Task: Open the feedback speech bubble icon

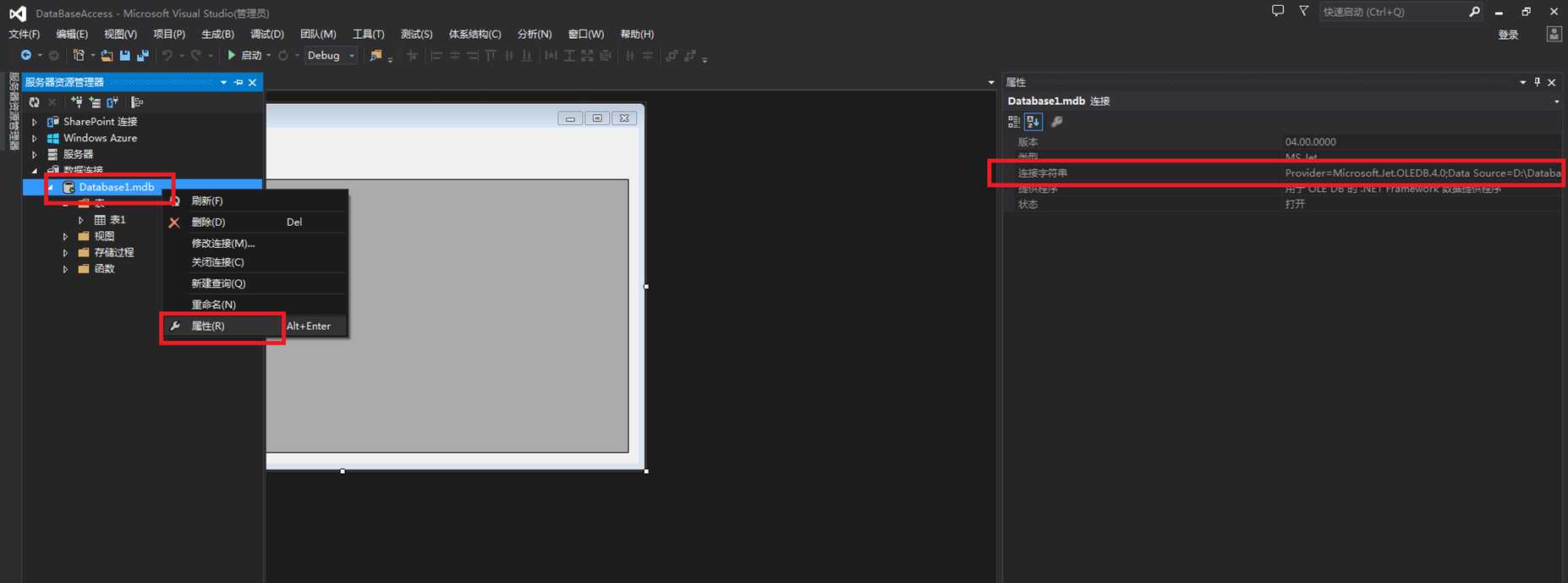Action: pos(1278,11)
